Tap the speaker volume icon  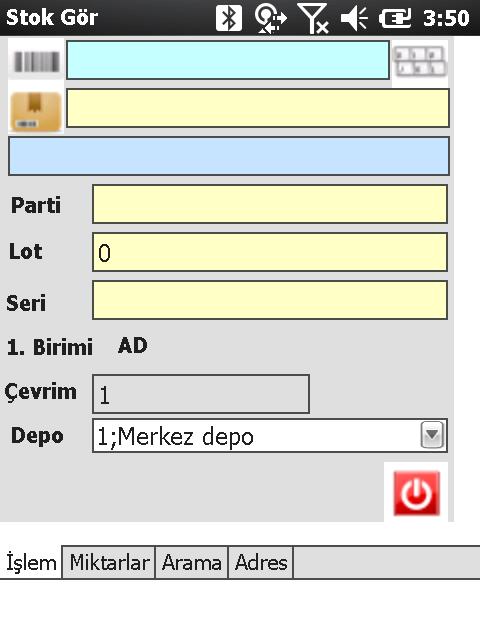(354, 18)
